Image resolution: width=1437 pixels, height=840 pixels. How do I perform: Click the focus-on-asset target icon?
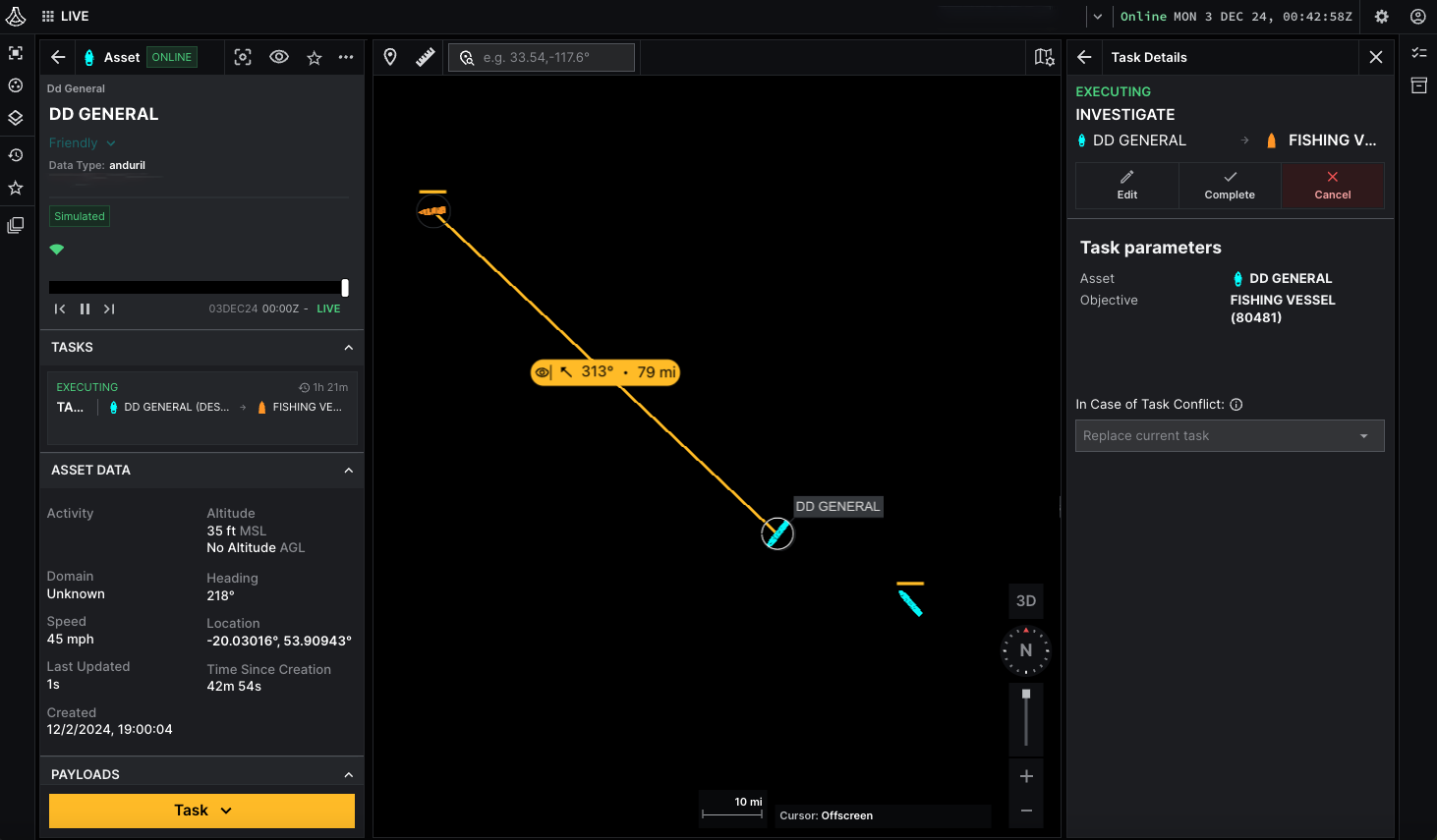(243, 58)
